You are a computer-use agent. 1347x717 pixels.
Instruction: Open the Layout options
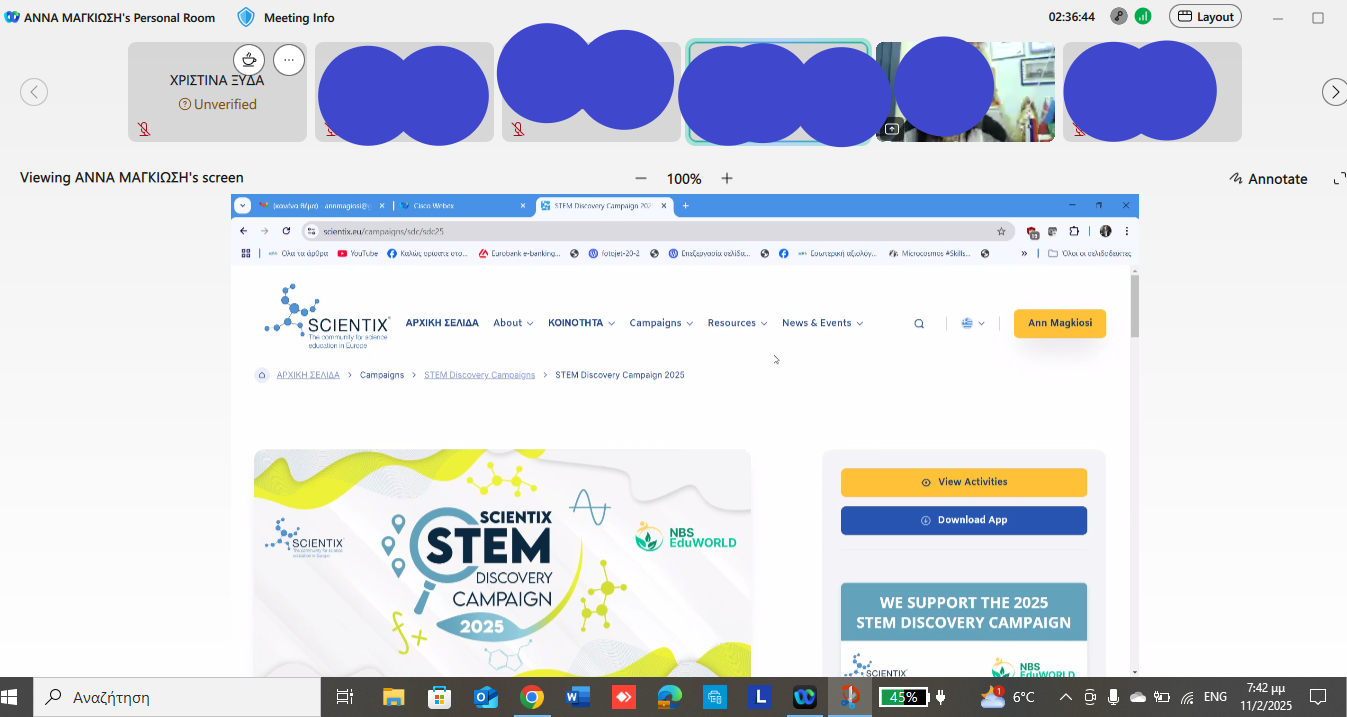[1205, 17]
